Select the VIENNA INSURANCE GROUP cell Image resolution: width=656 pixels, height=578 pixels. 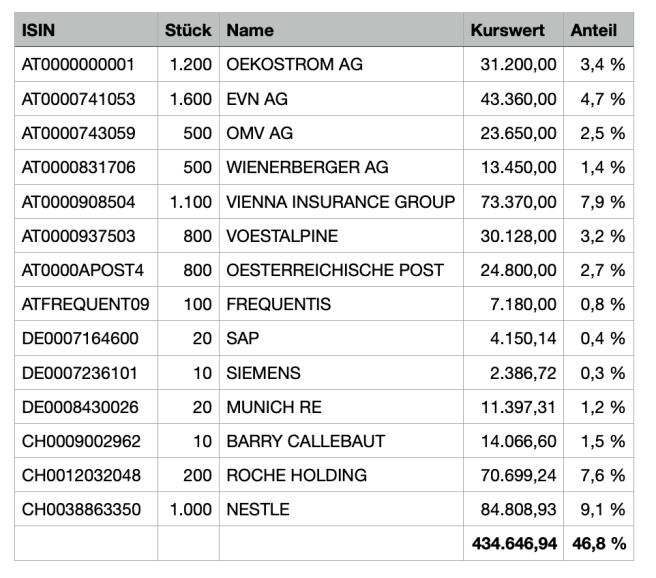[341, 202]
